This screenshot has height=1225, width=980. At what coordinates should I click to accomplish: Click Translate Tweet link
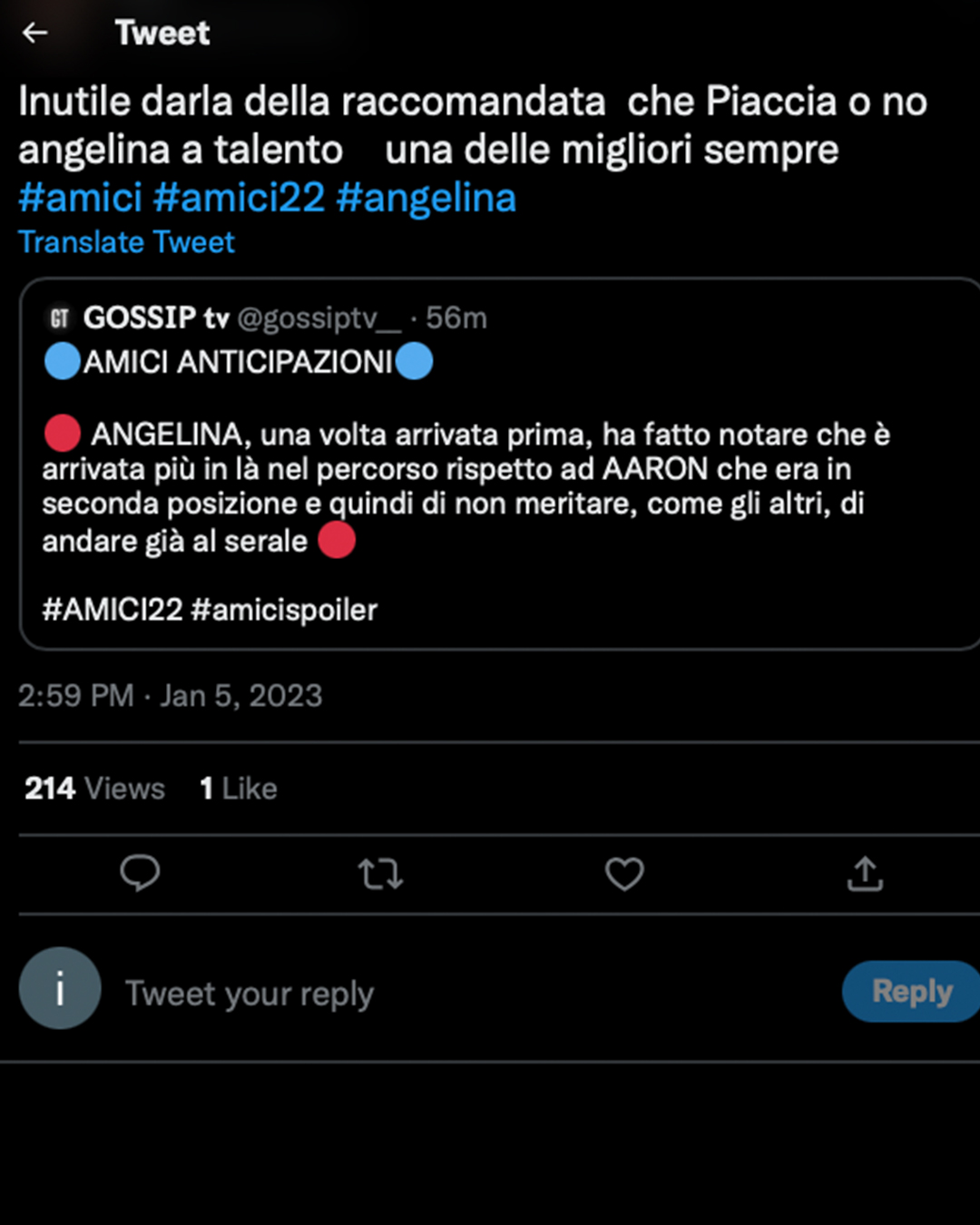coord(126,242)
